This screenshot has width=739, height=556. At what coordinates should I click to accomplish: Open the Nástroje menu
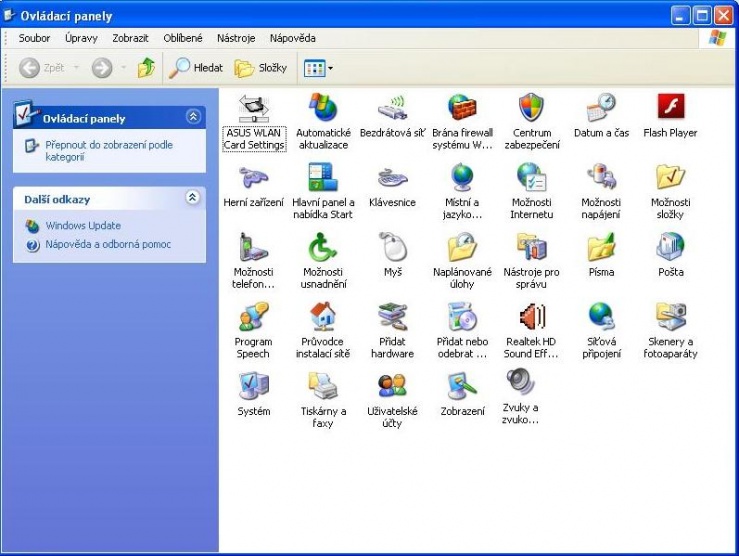236,38
